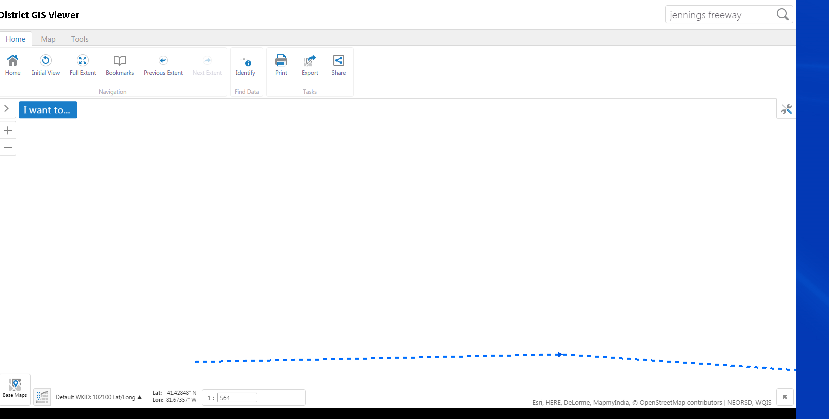Activate the Identify tool
The height and width of the screenshot is (419, 829).
click(x=245, y=65)
